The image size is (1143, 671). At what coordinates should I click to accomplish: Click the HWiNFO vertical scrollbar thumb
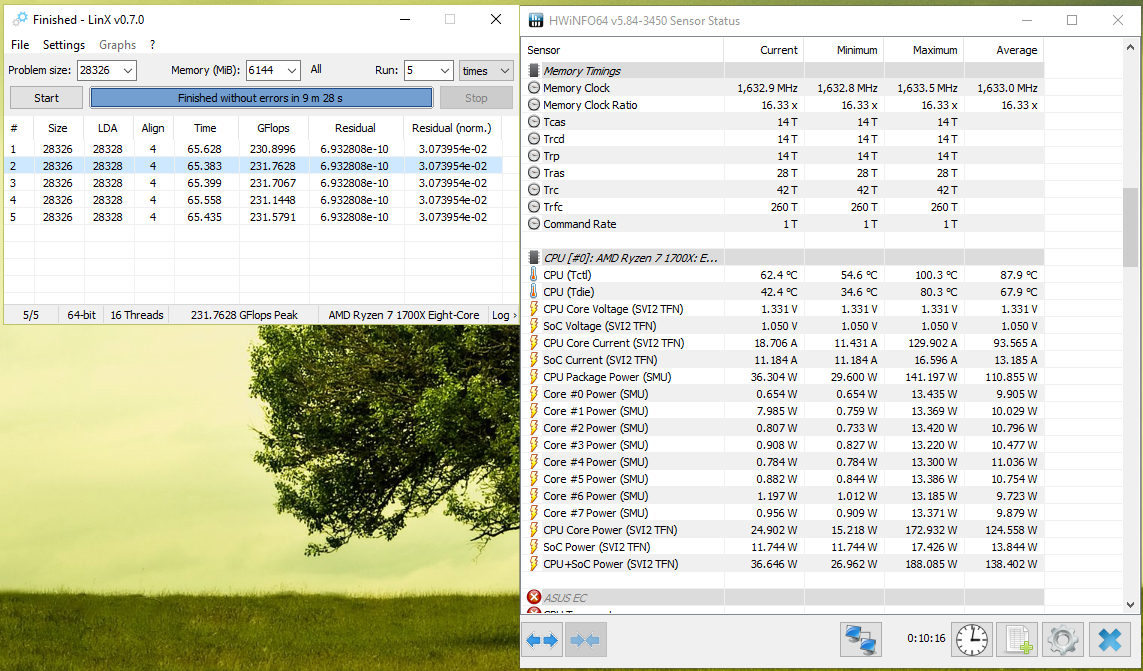pos(1131,227)
